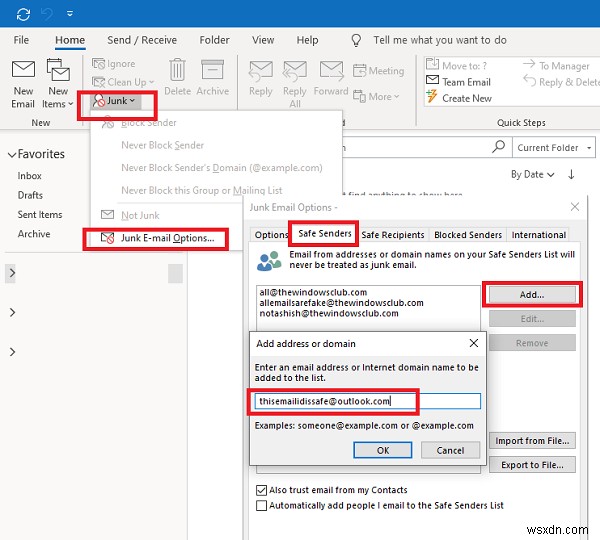
Task: Switch to the Home ribbon tab
Action: (x=70, y=40)
